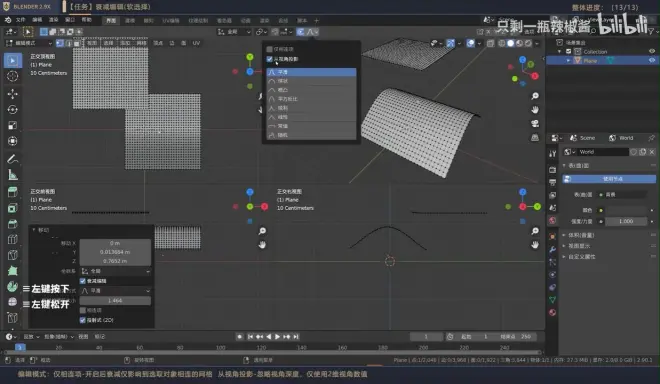Toggle 衰减编辑 checkbox in operator panel
660x384 pixels.
coord(82,281)
